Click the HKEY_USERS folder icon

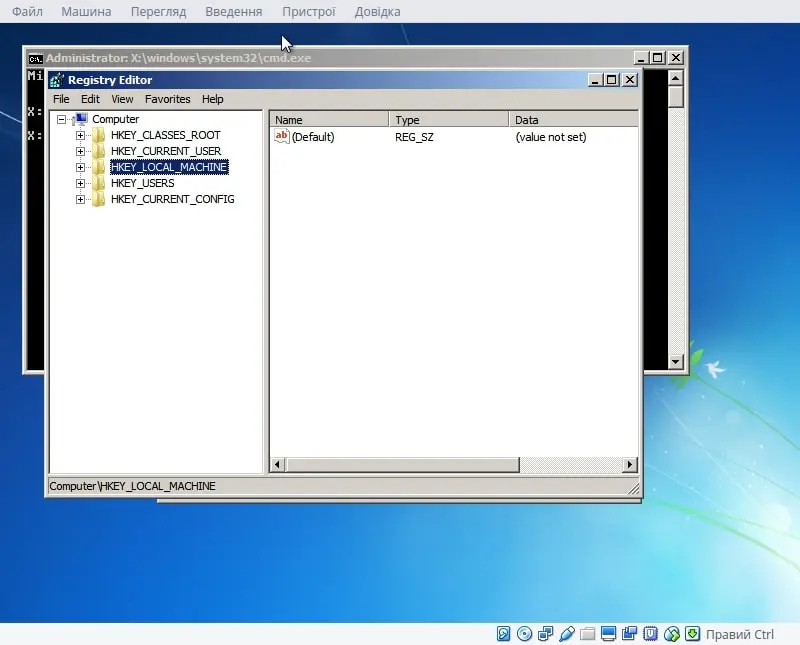pos(98,183)
